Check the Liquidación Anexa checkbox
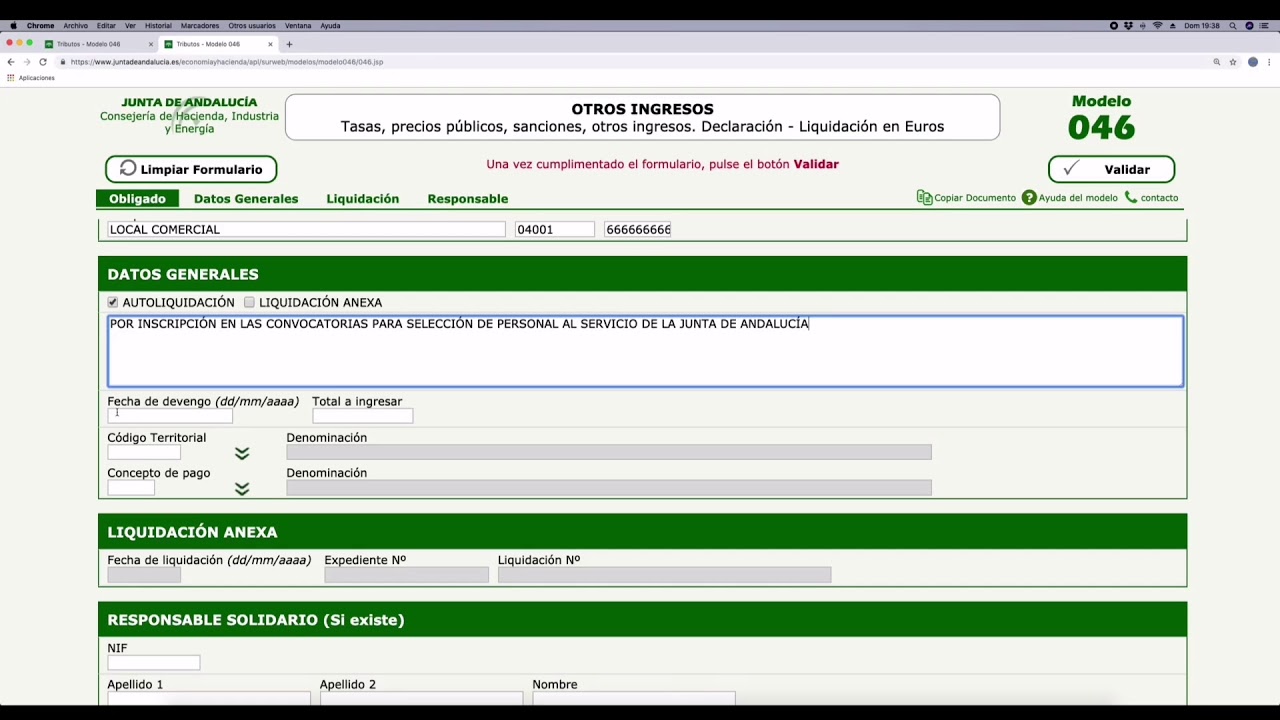This screenshot has height=720, width=1280. pyautogui.click(x=249, y=302)
